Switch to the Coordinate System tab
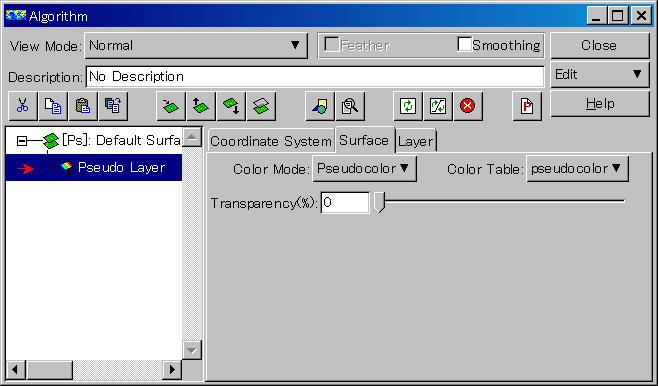The height and width of the screenshot is (386, 658). click(271, 141)
